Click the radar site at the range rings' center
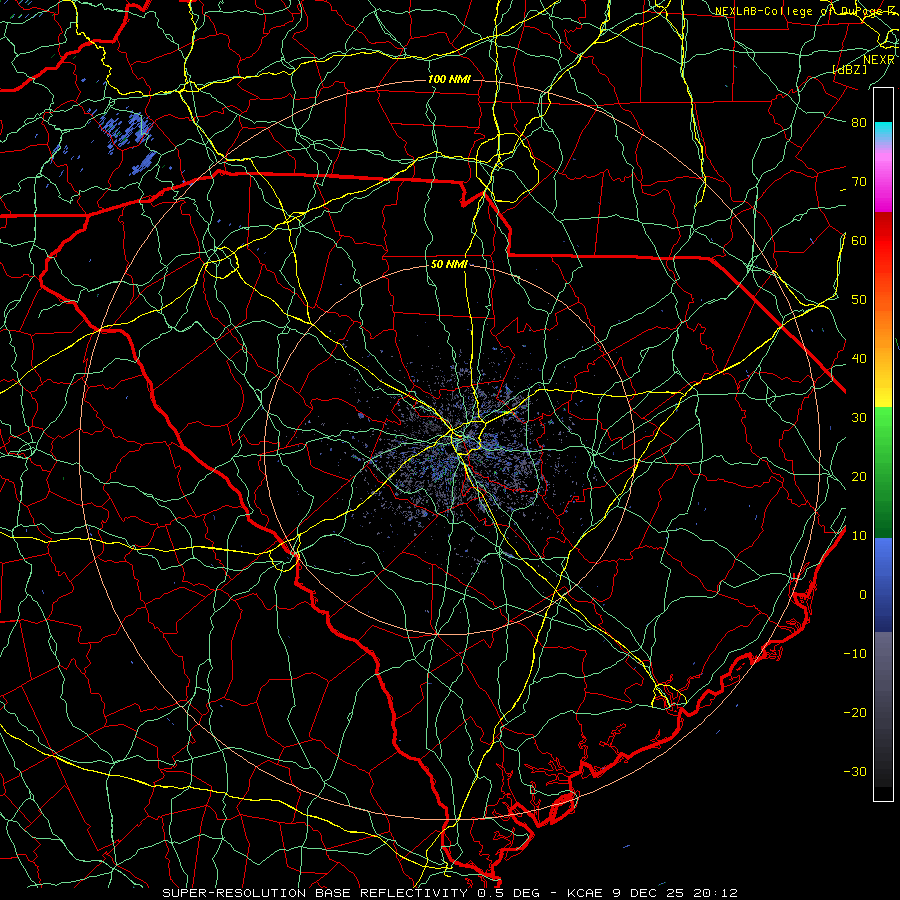The image size is (900, 900). pos(451,449)
